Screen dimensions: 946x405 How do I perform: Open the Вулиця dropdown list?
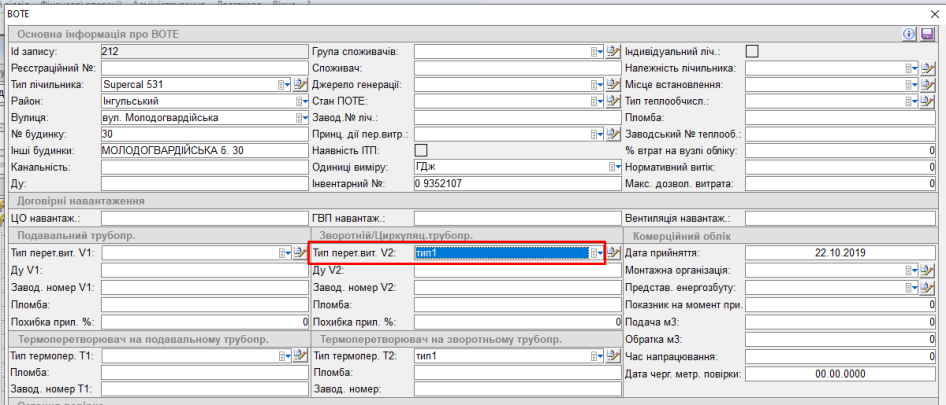point(299,118)
